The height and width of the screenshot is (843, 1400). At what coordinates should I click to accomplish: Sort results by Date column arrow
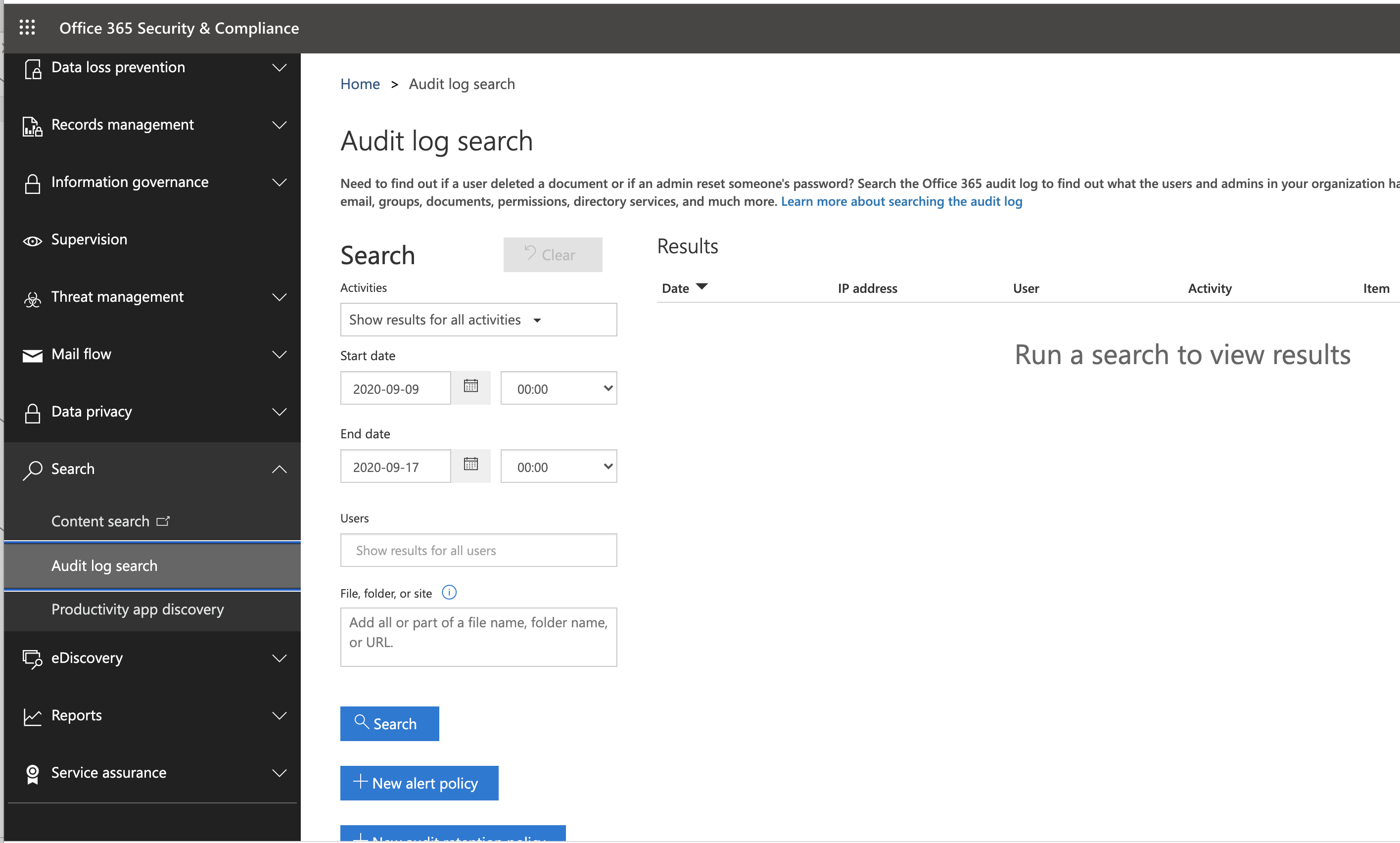702,287
